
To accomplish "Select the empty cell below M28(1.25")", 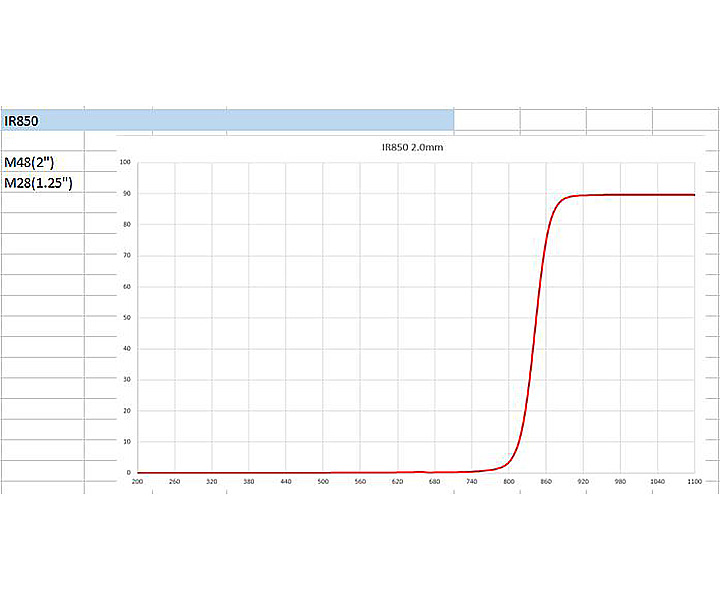I will click(x=41, y=203).
